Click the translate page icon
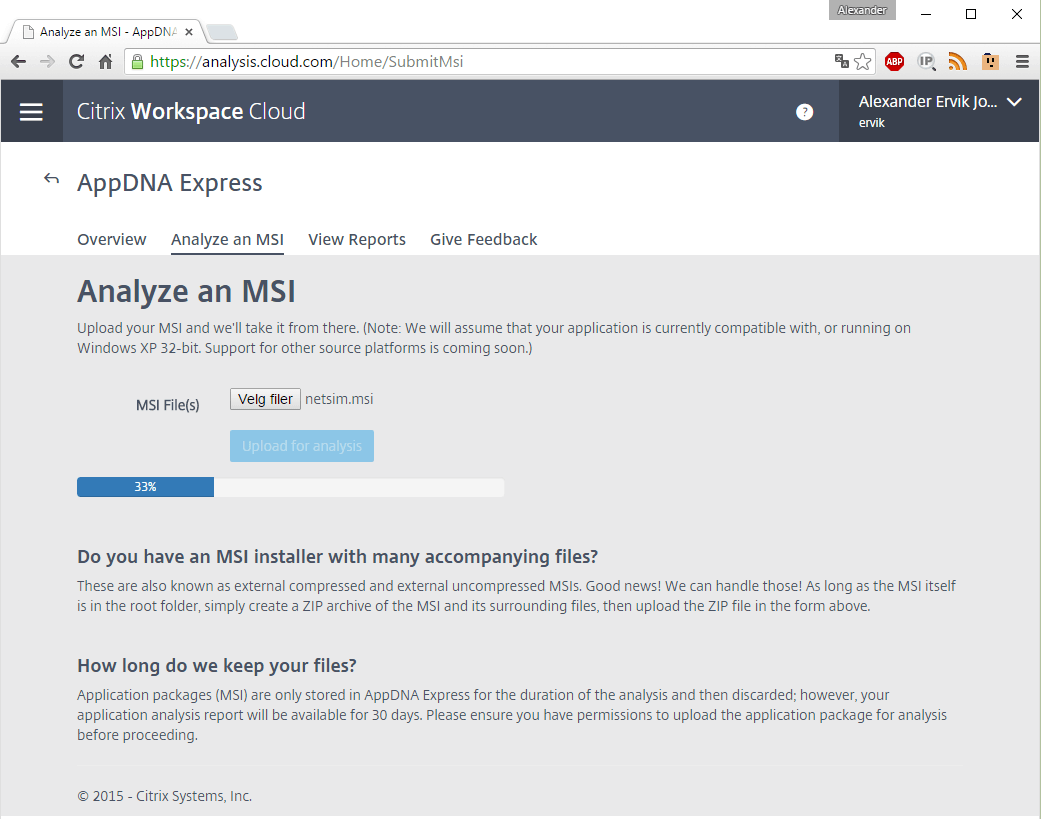1041x819 pixels. click(842, 61)
